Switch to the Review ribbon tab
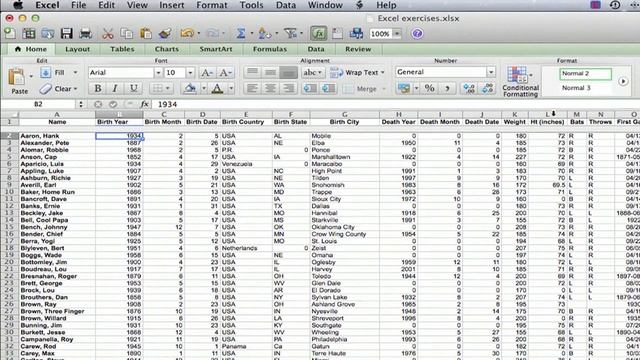This screenshot has width=640, height=360. [x=358, y=49]
